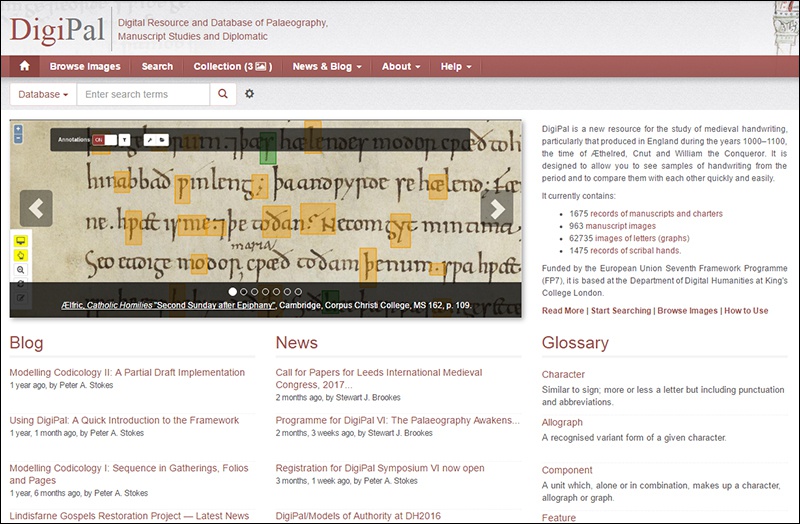Open Registration for DigiPal Symposium VI news
Image resolution: width=800 pixels, height=524 pixels.
coord(380,468)
